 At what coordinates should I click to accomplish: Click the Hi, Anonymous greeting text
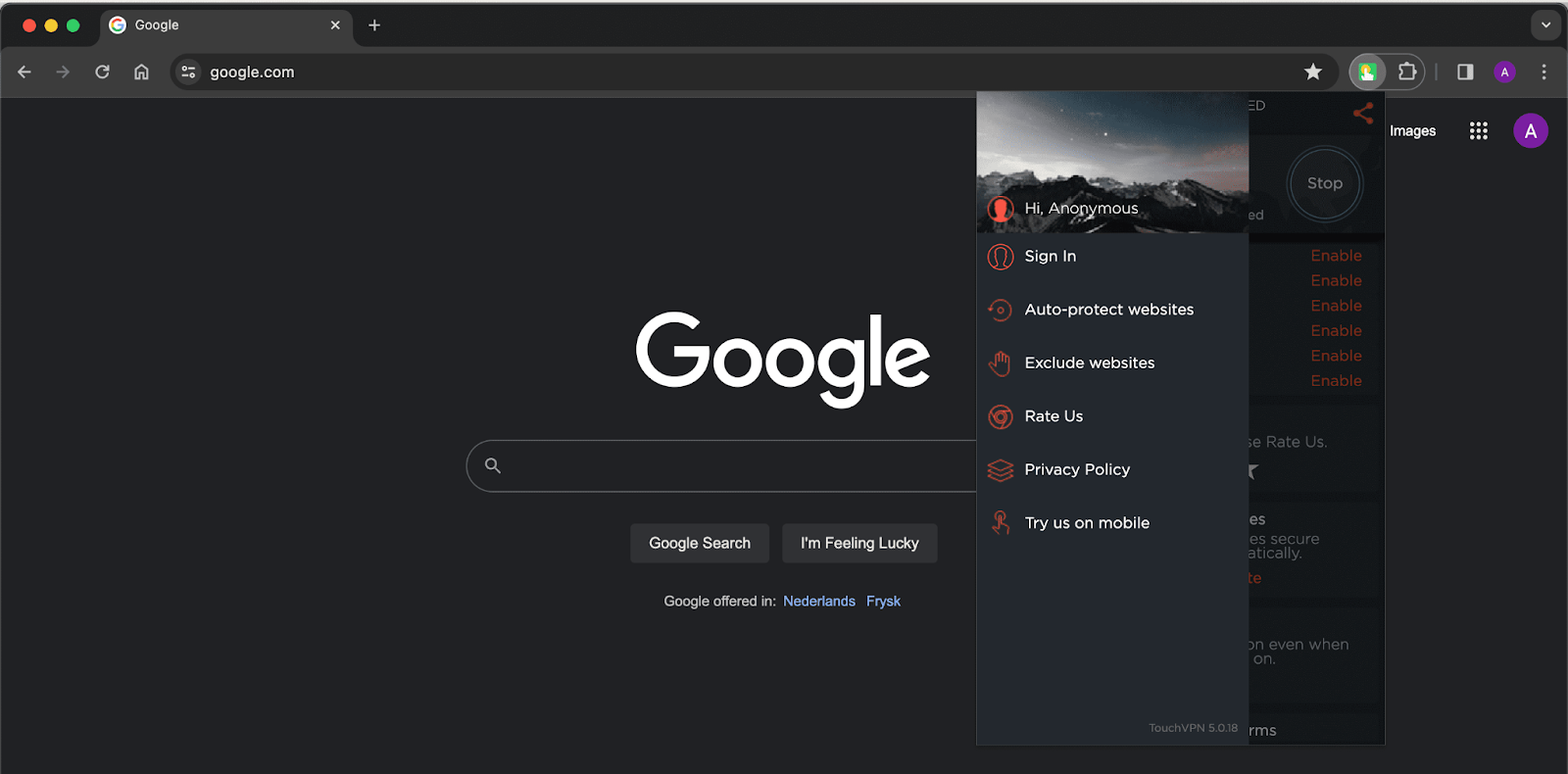pos(1081,209)
